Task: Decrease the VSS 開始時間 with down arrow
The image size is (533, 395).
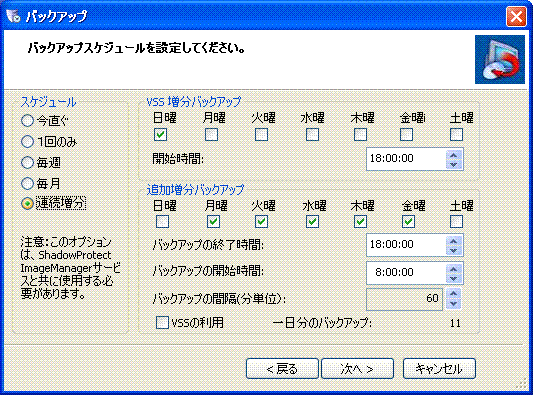Action: [x=453, y=165]
